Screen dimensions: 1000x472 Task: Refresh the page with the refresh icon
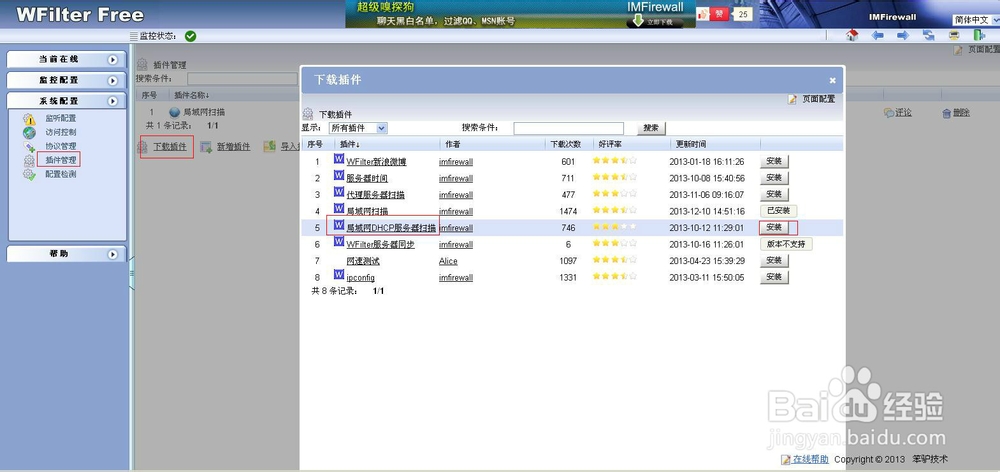coord(929,36)
